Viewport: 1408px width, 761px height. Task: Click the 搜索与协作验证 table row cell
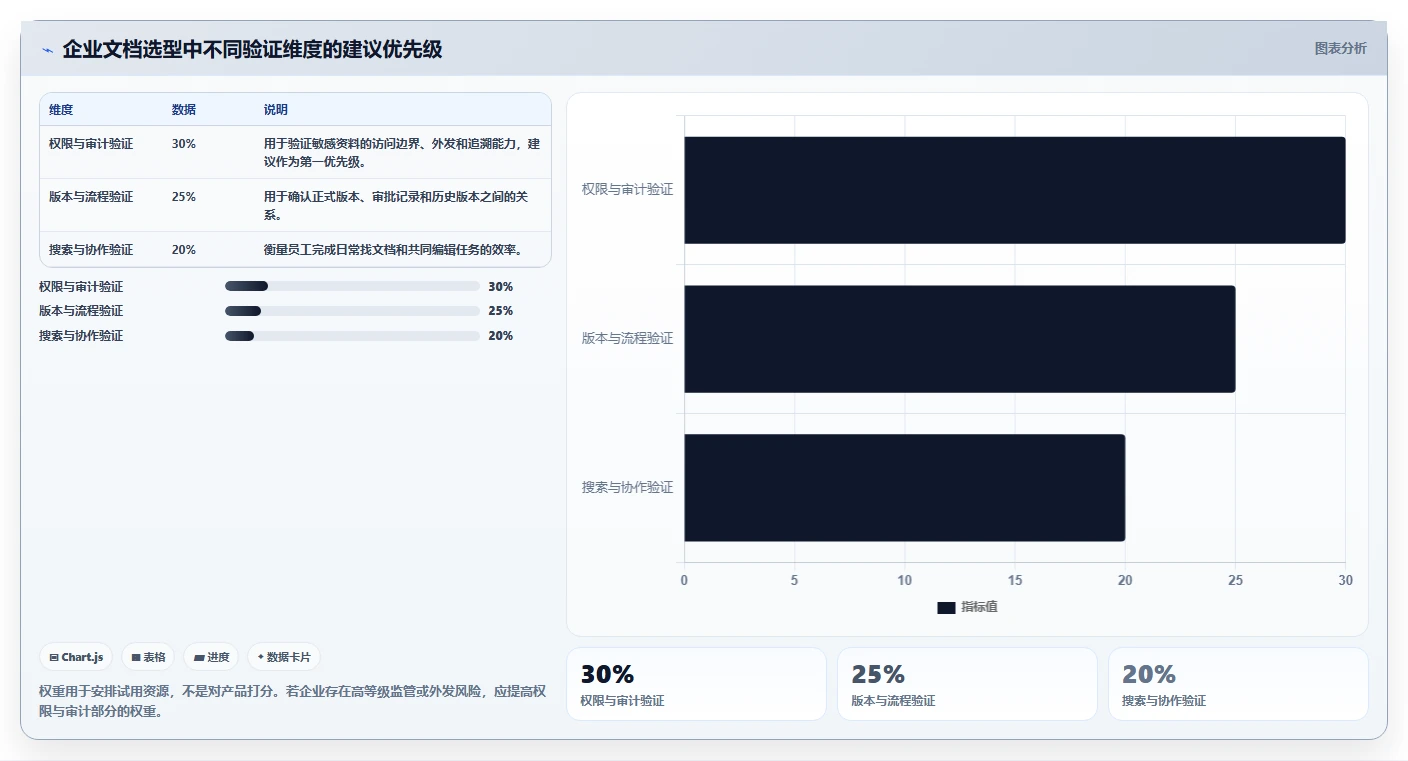[x=91, y=250]
